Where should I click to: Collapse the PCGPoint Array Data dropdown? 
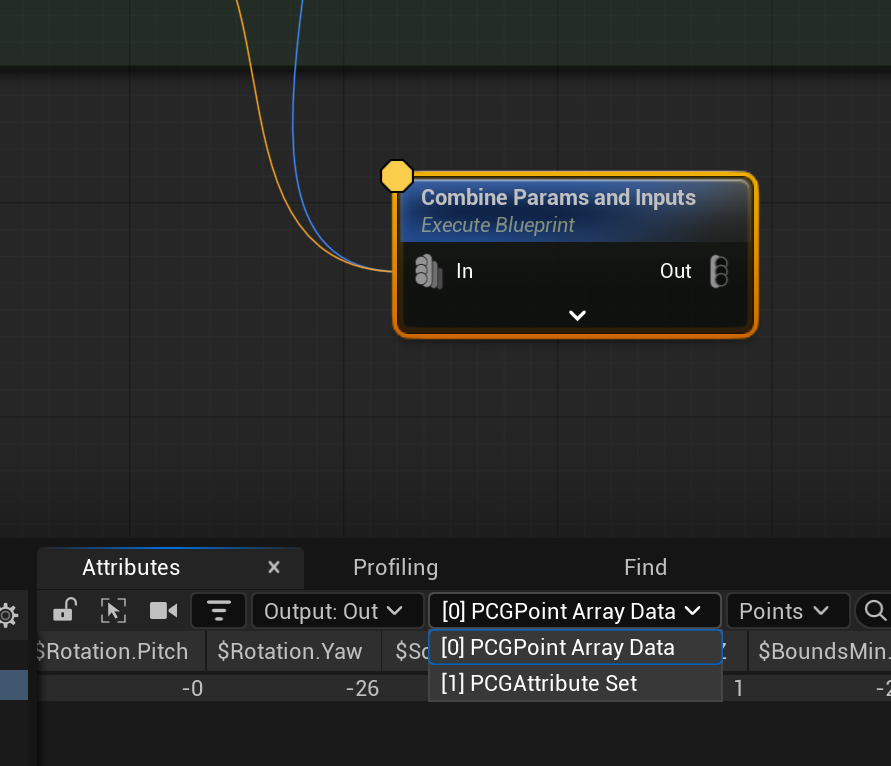pyautogui.click(x=574, y=611)
